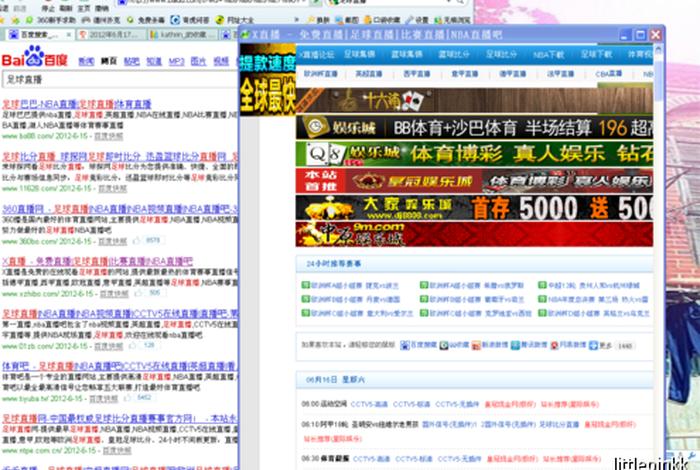This screenshot has width=700, height=470.
Task: Open the 360新手求助 bookmark
Action: (x=50, y=20)
